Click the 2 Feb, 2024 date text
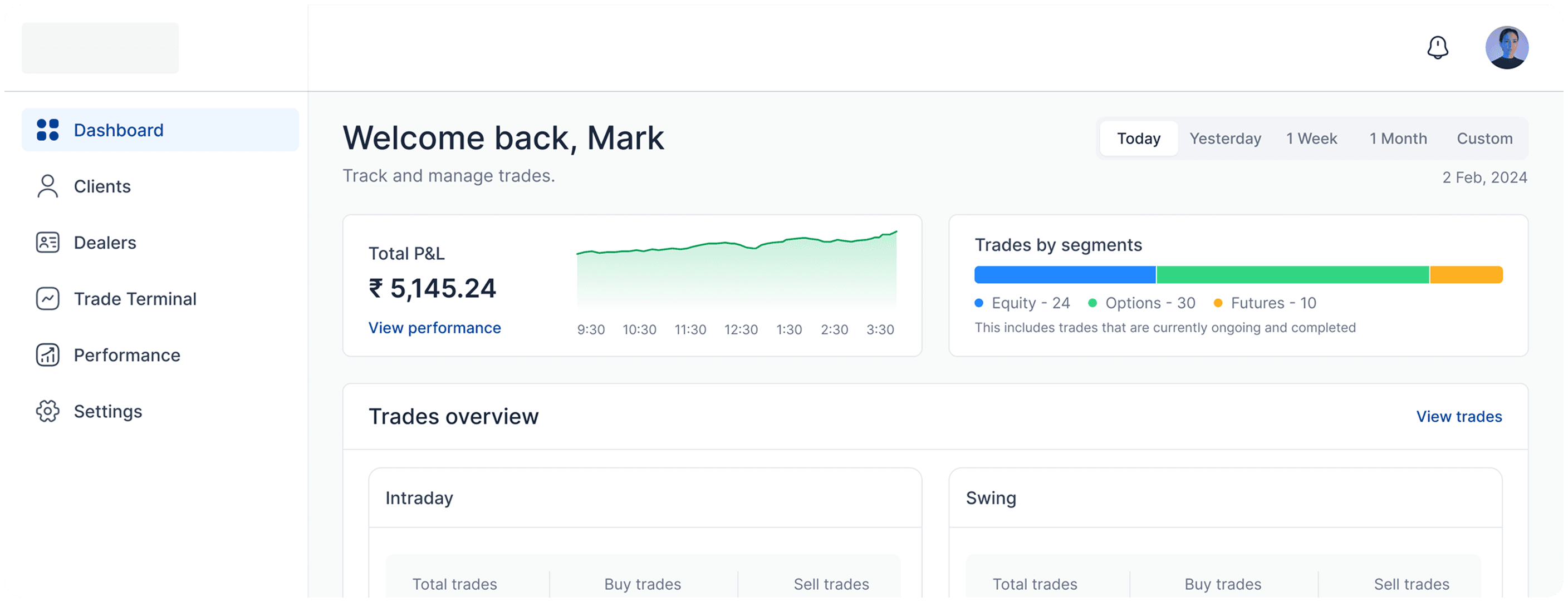Viewport: 1568px width, 602px height. (x=1484, y=177)
